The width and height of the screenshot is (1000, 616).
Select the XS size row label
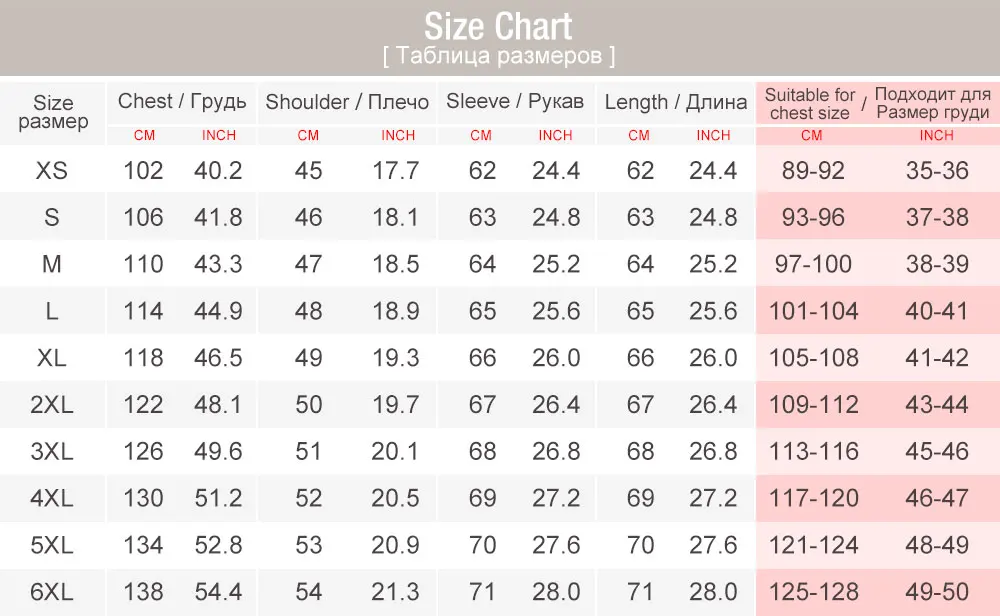pos(52,170)
